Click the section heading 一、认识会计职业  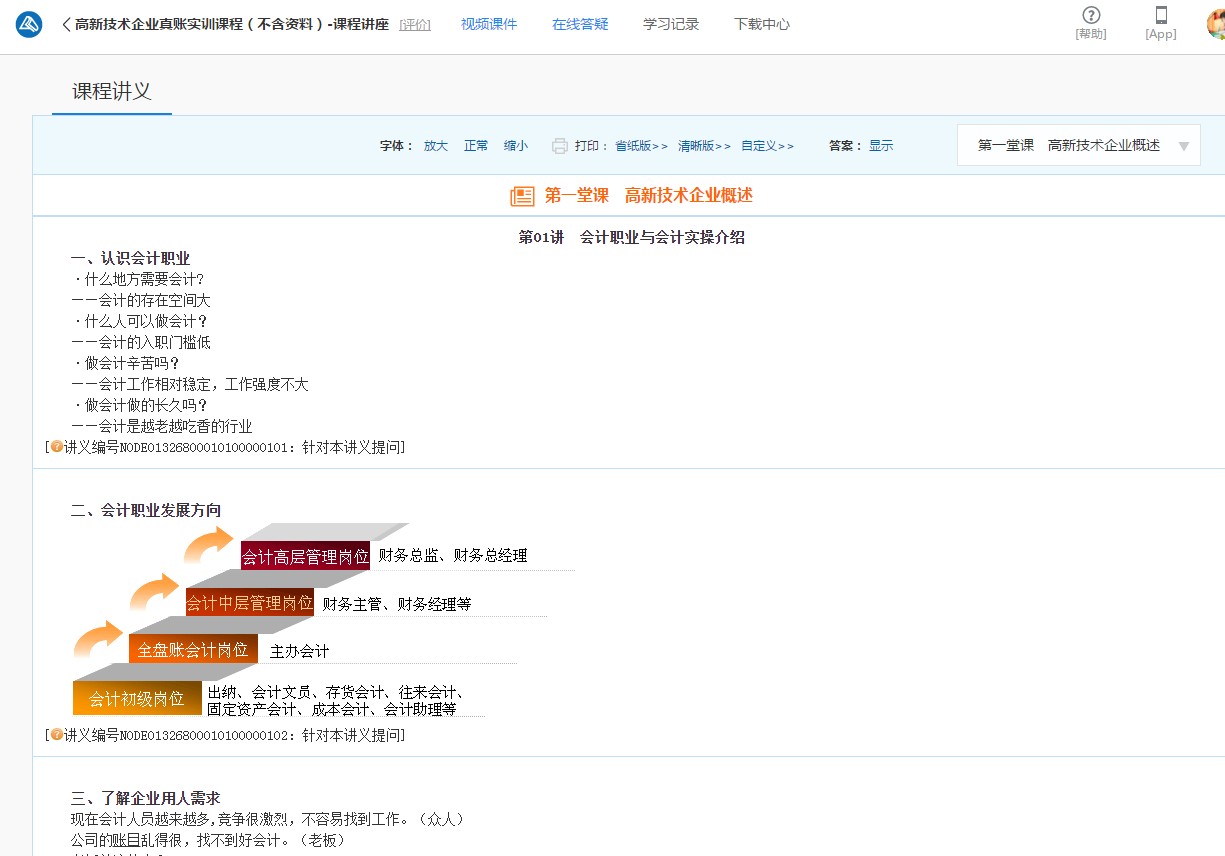(130, 259)
